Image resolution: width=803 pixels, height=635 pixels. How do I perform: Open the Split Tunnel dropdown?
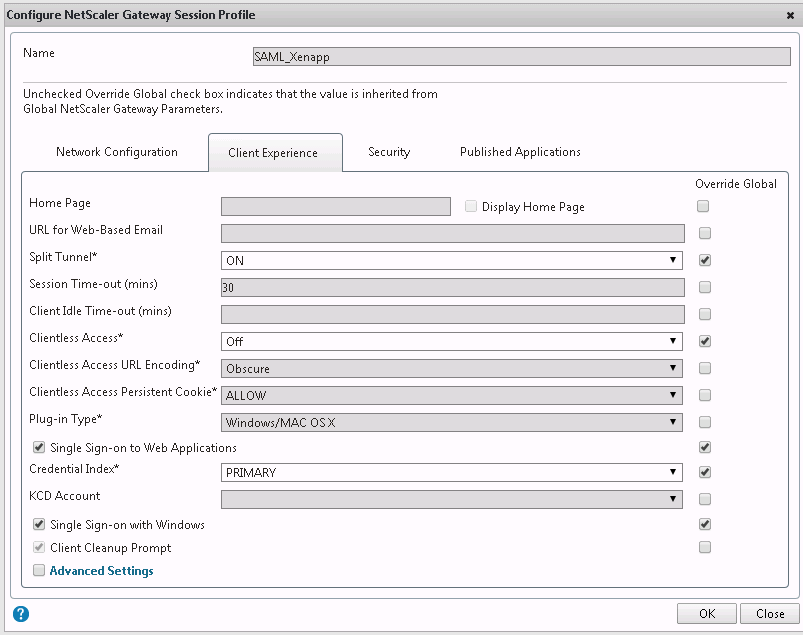[452, 261]
